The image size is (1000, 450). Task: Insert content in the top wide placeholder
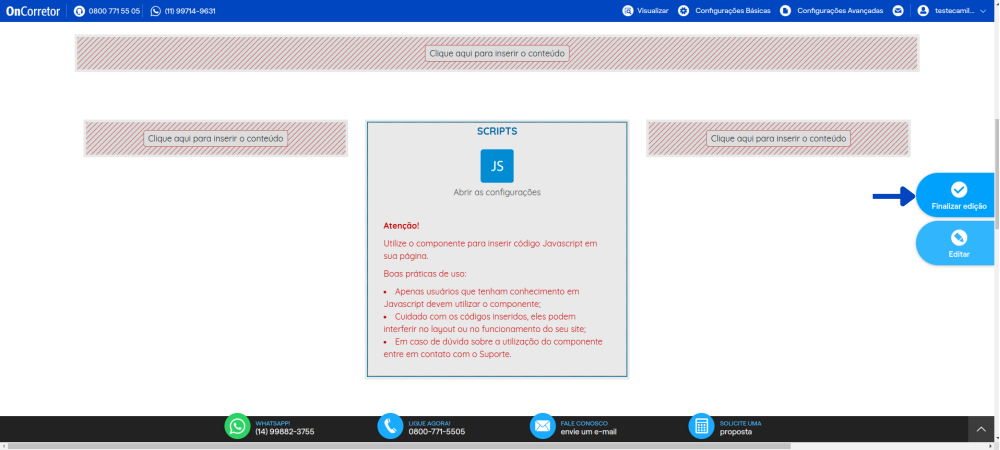tap(497, 53)
